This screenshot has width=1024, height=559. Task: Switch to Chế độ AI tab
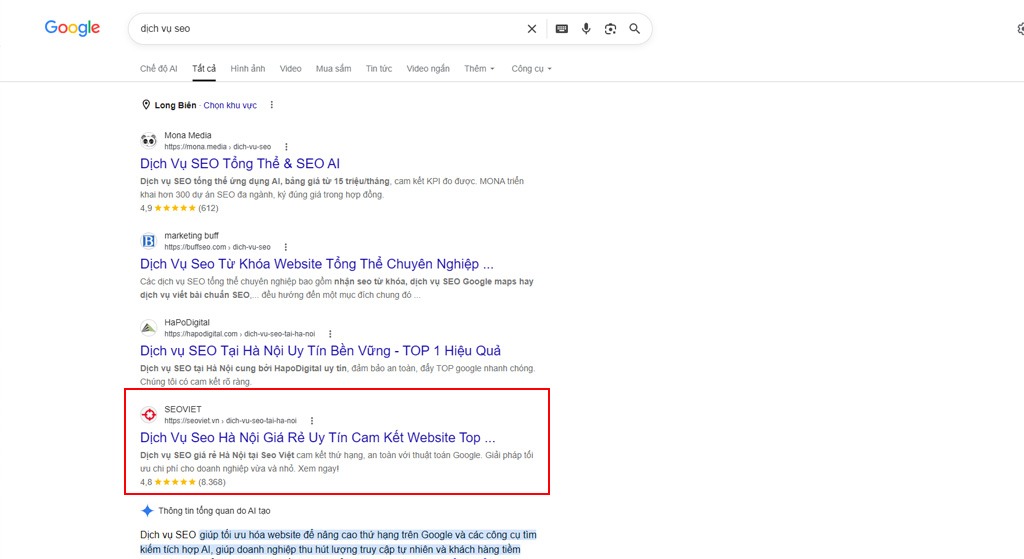pyautogui.click(x=159, y=69)
